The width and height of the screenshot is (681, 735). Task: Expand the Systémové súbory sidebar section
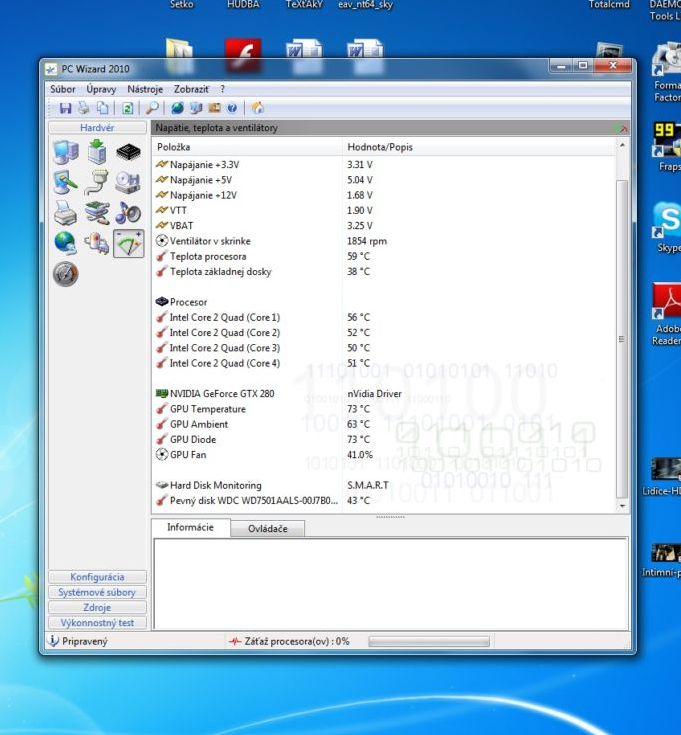coord(97,592)
